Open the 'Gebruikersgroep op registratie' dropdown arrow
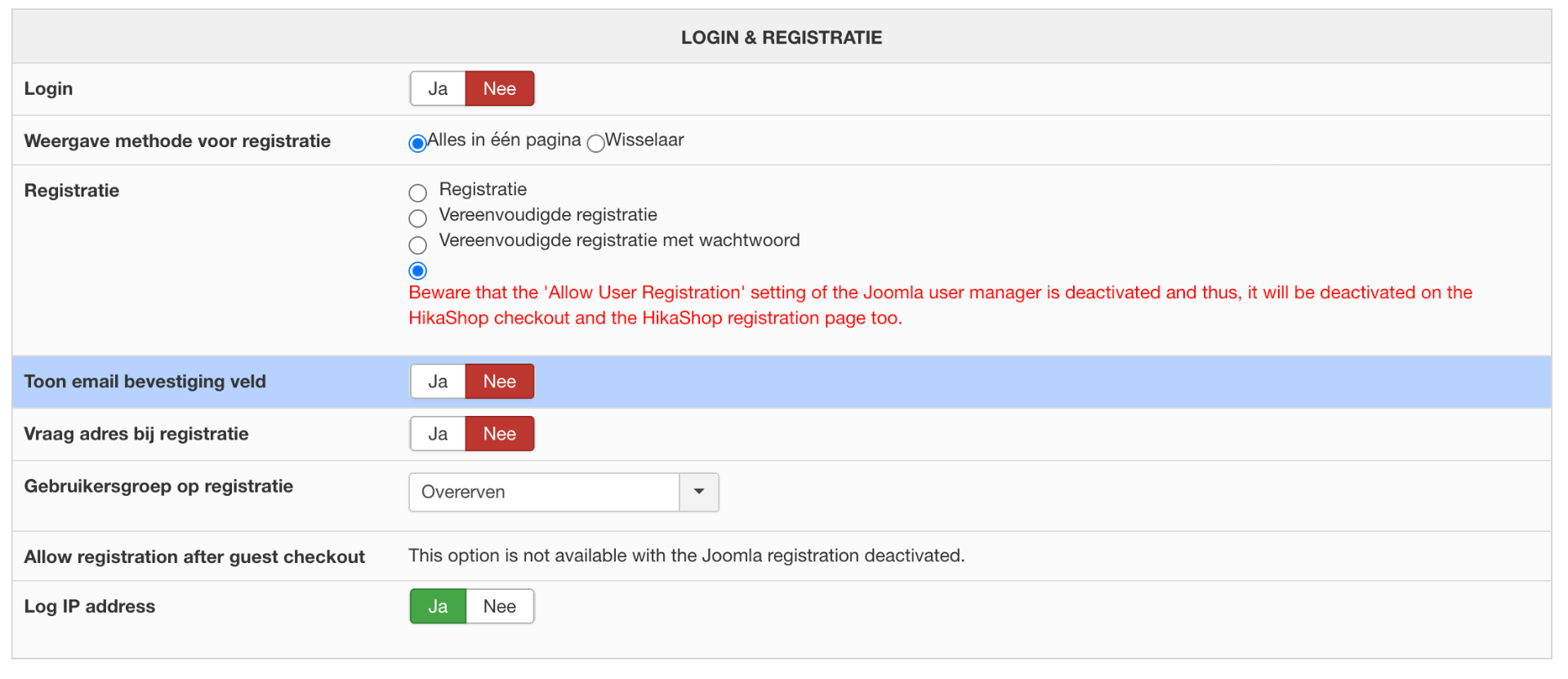The width and height of the screenshot is (1568, 679). pos(699,492)
